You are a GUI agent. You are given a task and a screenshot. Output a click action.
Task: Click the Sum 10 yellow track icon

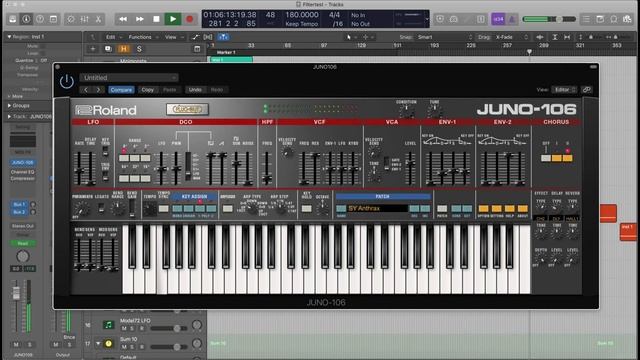108,344
